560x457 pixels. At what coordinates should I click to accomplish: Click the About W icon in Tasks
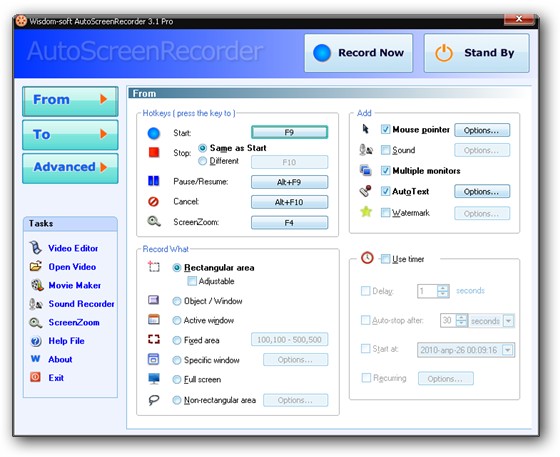[35, 359]
